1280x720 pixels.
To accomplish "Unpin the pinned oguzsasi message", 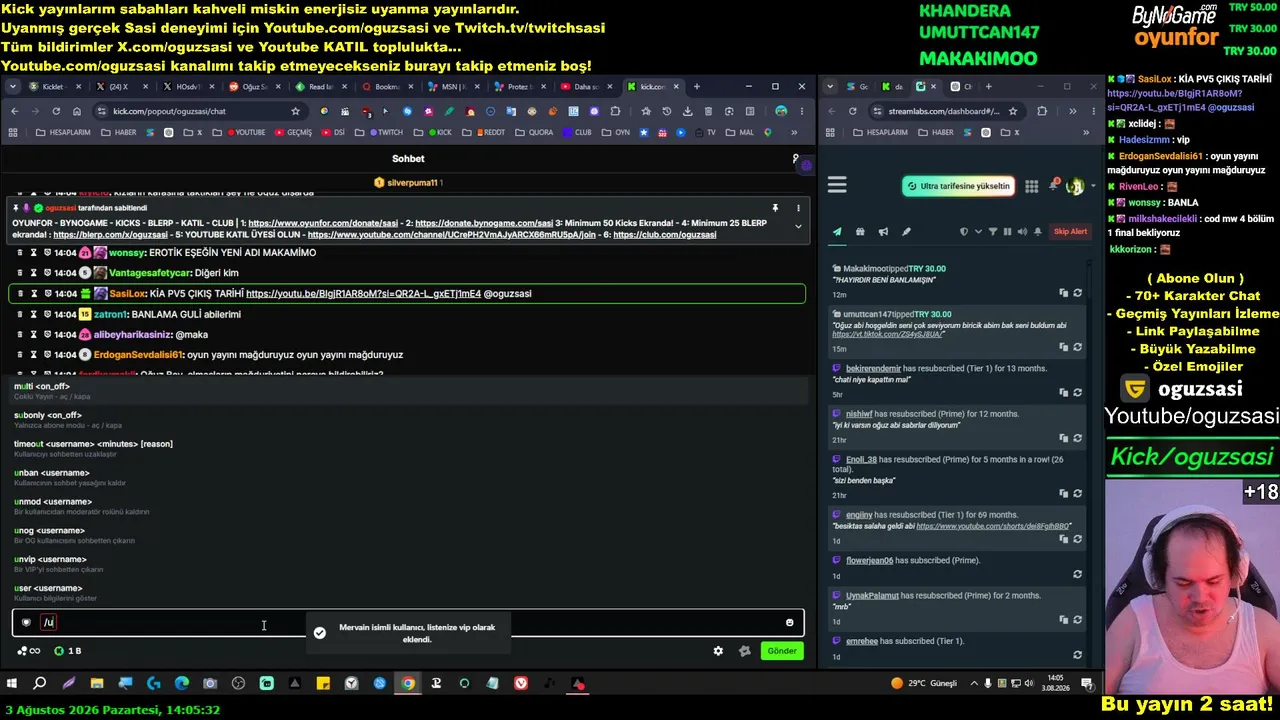I will coord(775,208).
